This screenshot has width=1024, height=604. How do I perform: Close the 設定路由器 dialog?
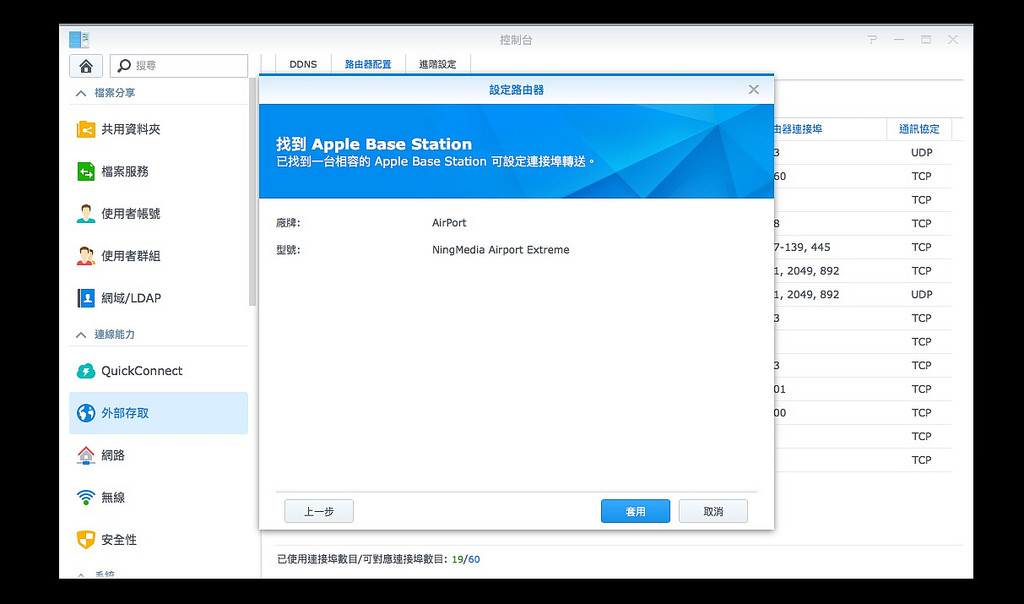click(x=754, y=89)
